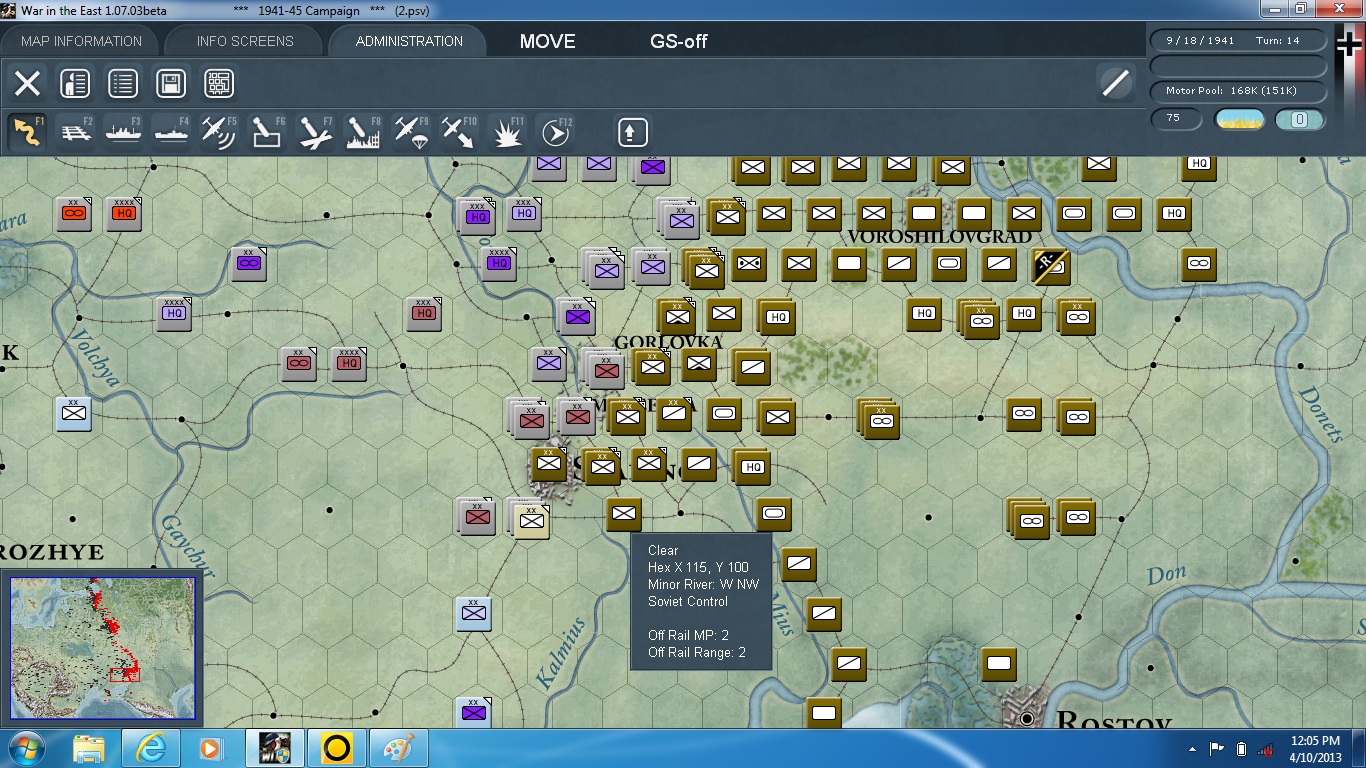1366x768 pixels.
Task: Select the ADMINISTRATION tab
Action: coord(409,41)
